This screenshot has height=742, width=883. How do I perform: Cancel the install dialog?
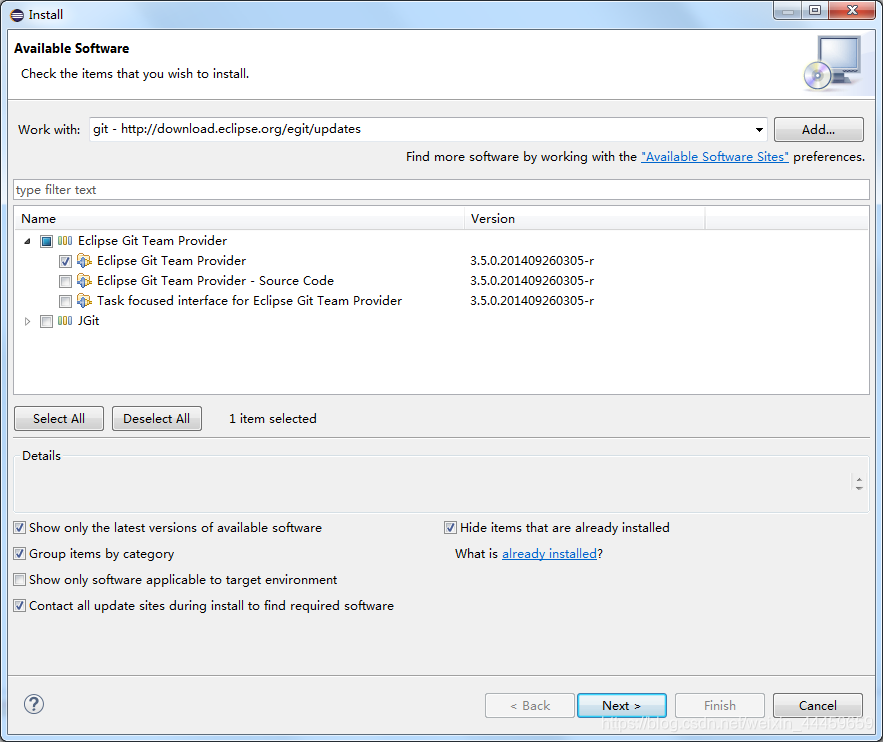click(x=818, y=705)
